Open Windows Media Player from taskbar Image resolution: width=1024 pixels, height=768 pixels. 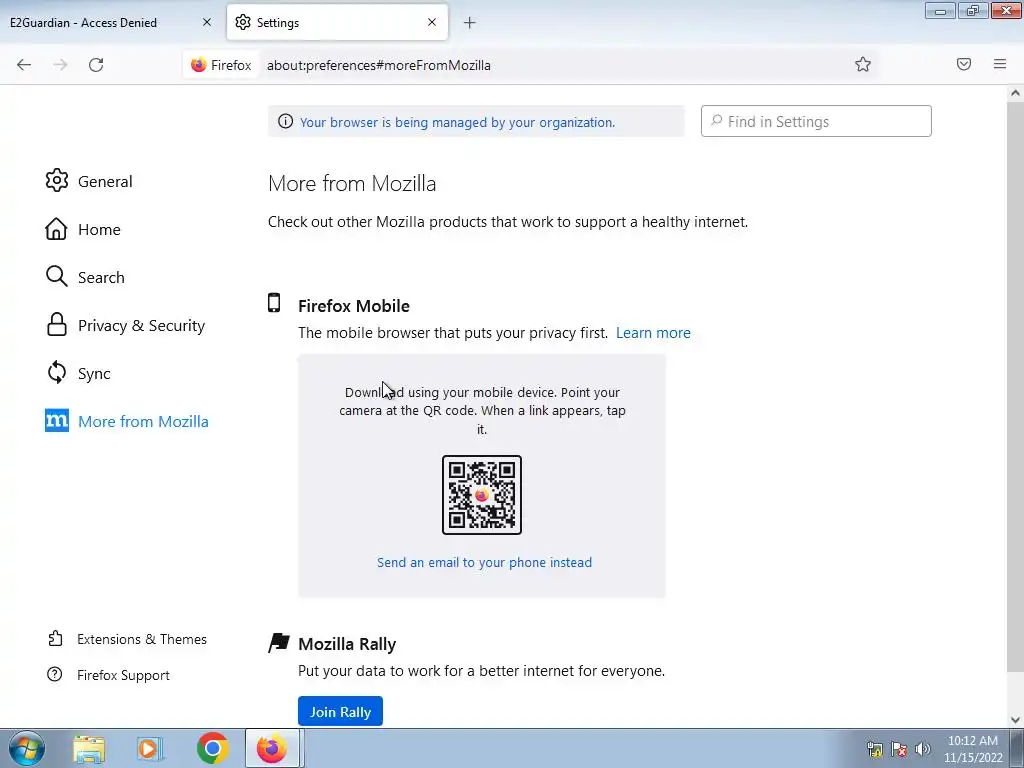pyautogui.click(x=150, y=748)
